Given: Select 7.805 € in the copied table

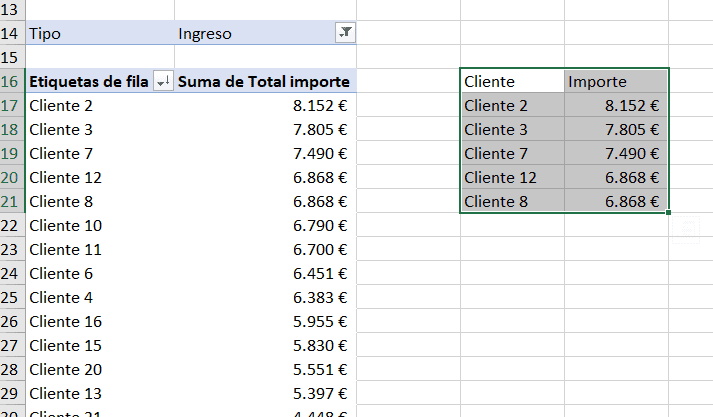Looking at the screenshot, I should click(616, 130).
